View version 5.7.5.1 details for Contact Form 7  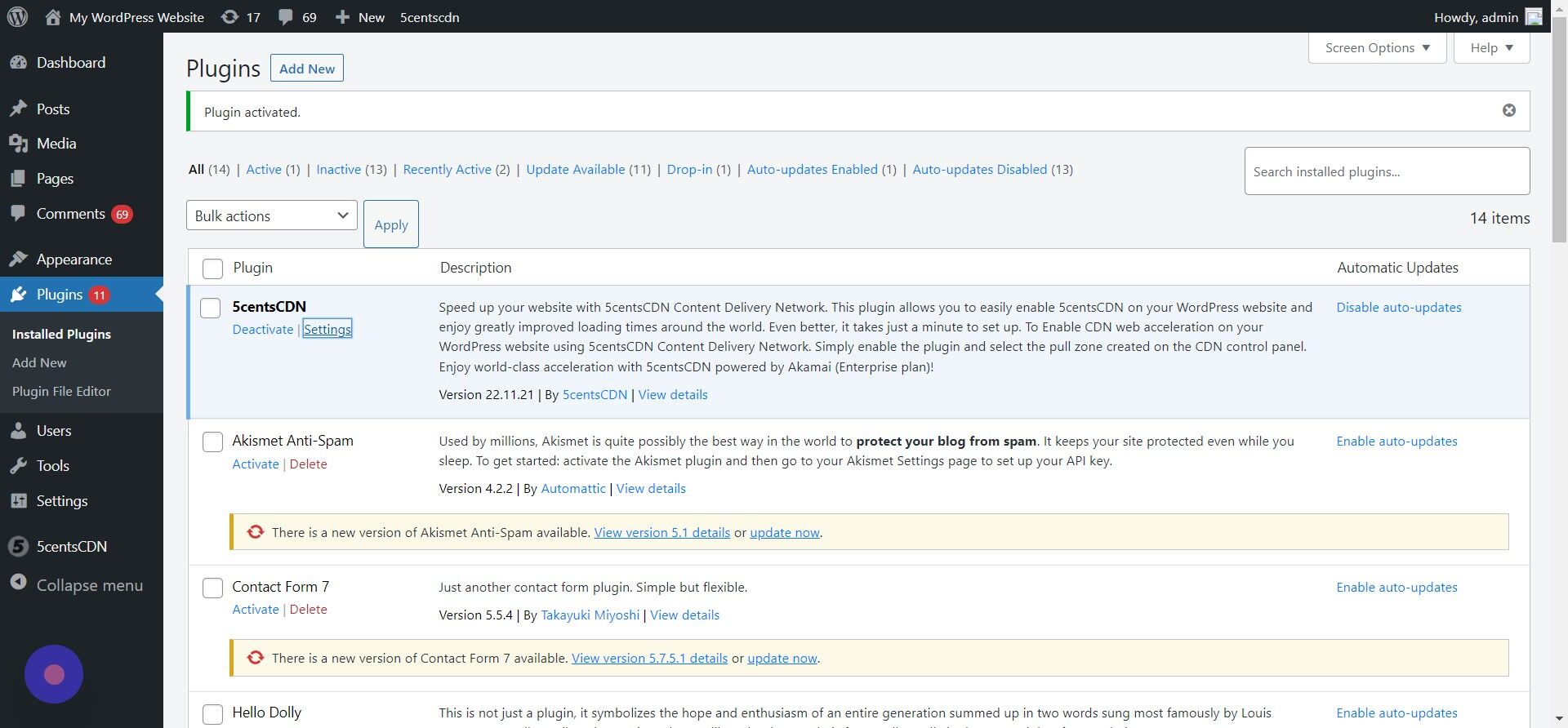click(x=649, y=659)
